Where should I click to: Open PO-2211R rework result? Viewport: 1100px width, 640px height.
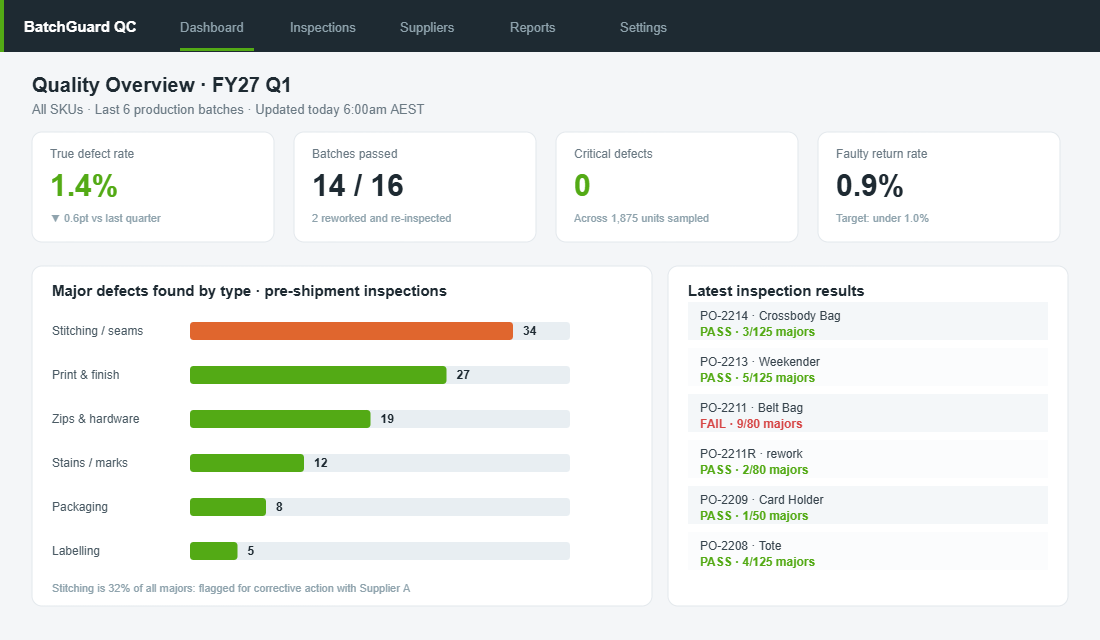[868, 459]
